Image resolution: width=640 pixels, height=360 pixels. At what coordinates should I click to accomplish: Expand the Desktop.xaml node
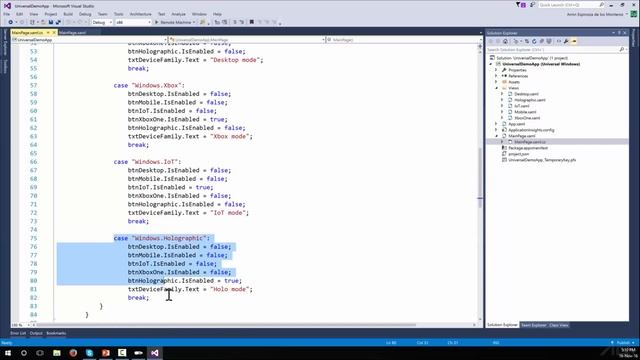click(x=502, y=94)
